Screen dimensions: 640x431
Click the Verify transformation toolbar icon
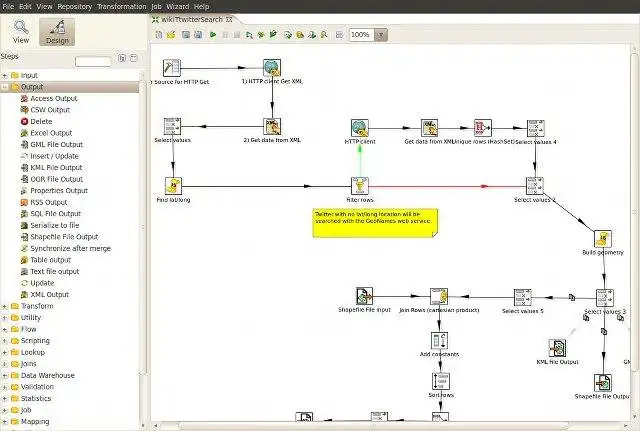coord(288,35)
